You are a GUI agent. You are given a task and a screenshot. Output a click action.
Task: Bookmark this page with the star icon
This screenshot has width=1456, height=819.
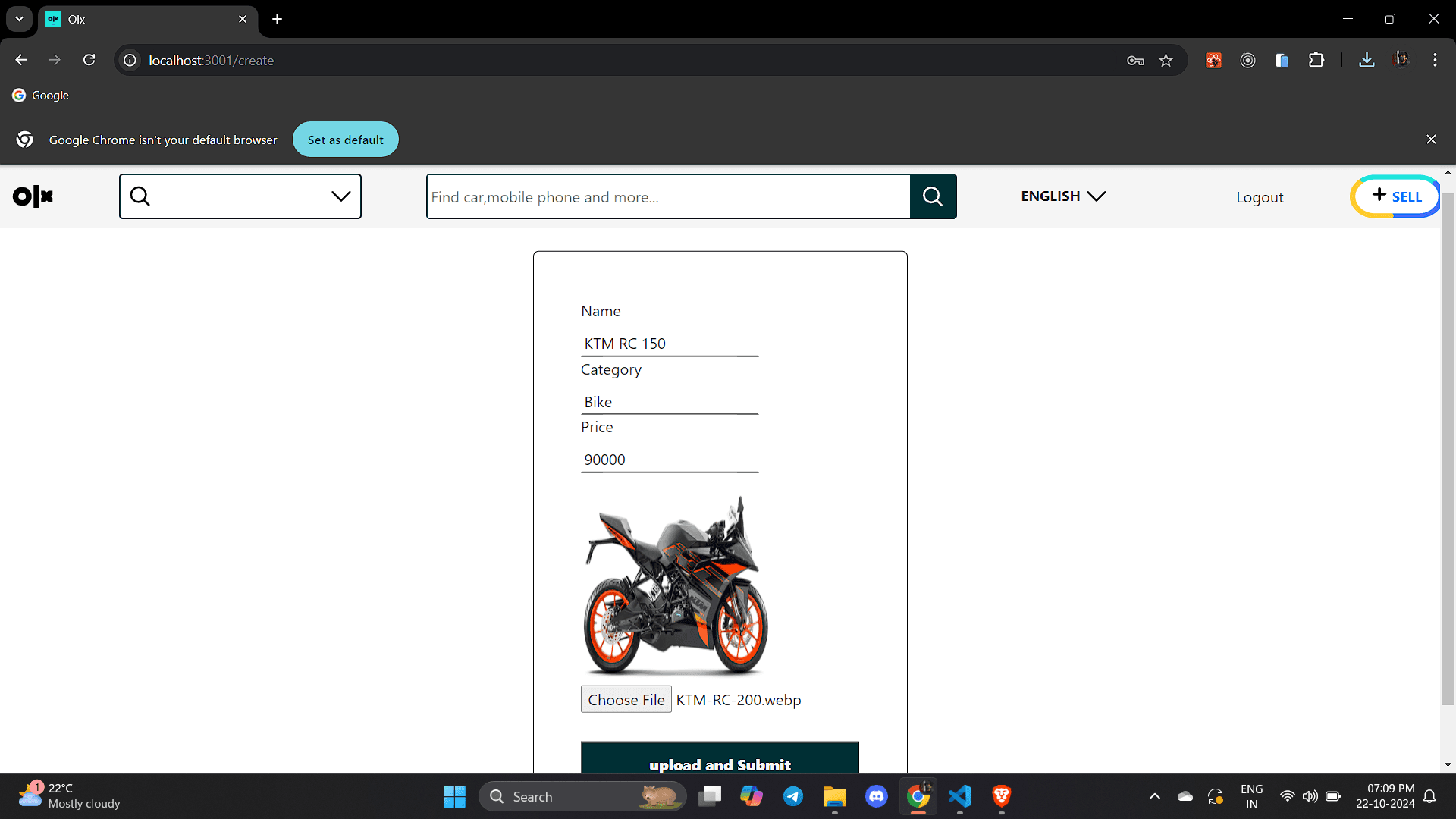(1166, 61)
